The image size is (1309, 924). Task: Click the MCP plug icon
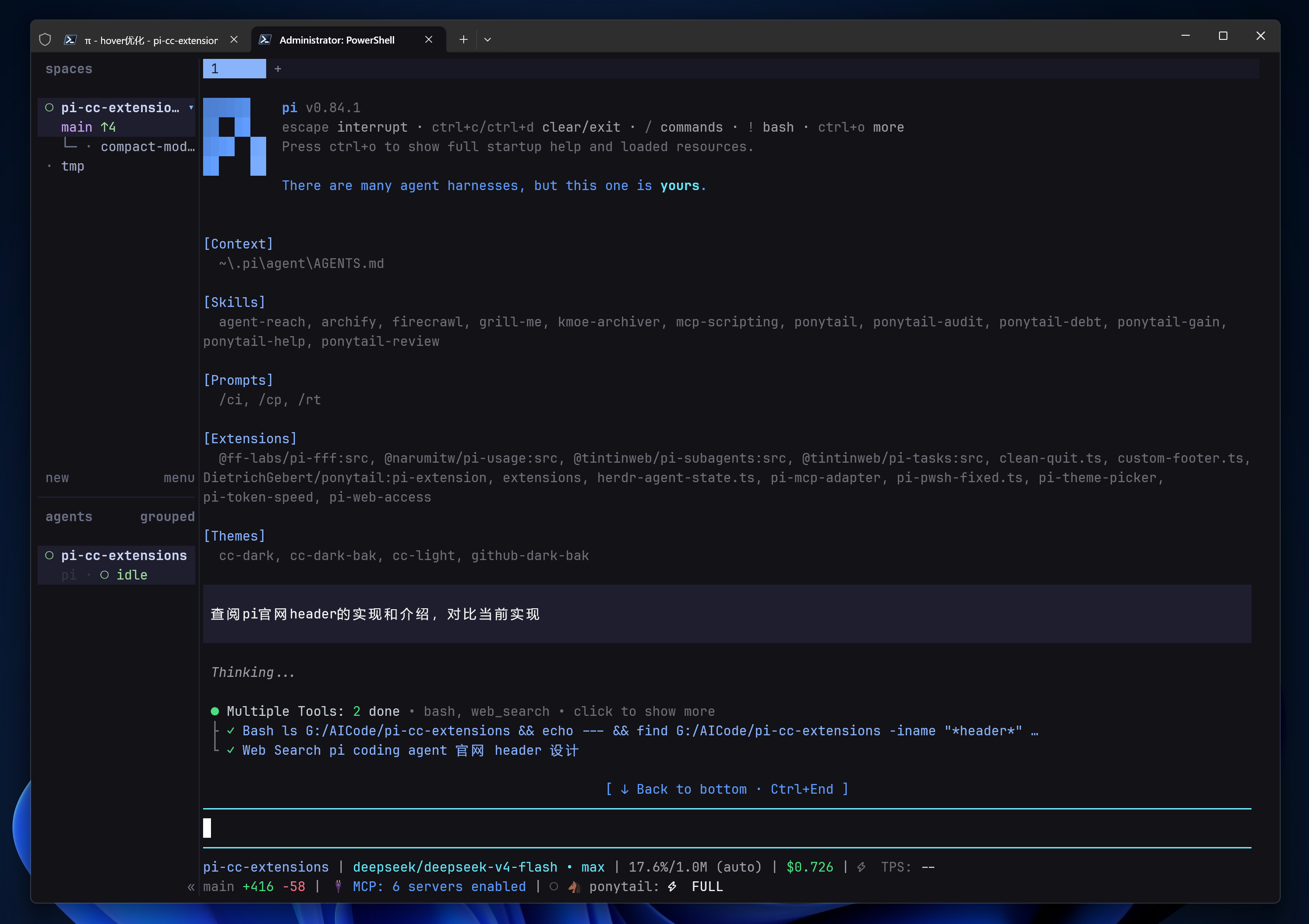[x=338, y=886]
